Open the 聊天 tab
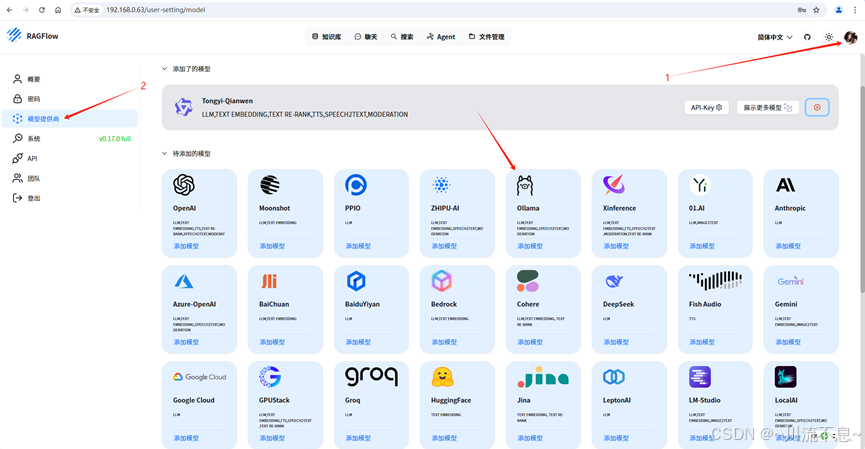The width and height of the screenshot is (865, 449). [366, 37]
